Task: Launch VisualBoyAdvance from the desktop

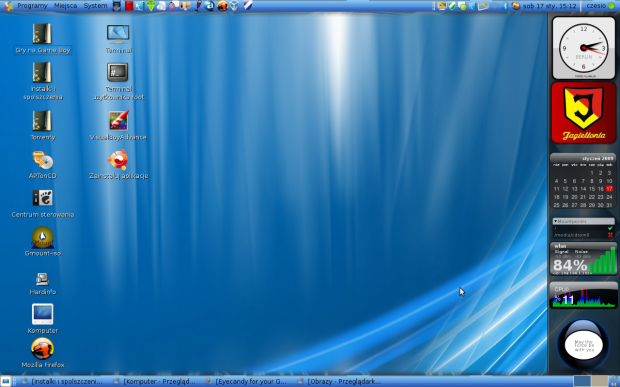Action: [118, 125]
